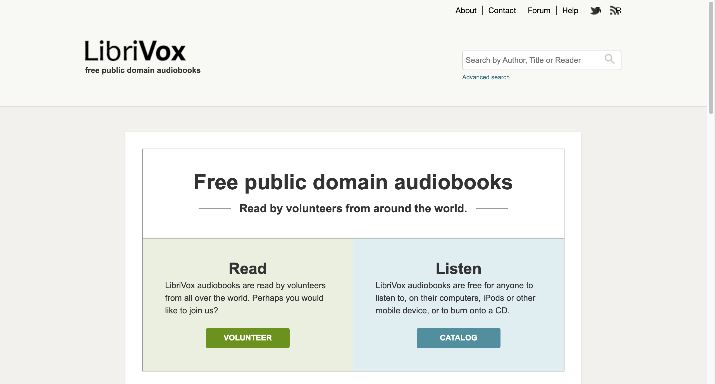Click the blue CATALOG button
Image resolution: width=715 pixels, height=384 pixels.
(458, 338)
